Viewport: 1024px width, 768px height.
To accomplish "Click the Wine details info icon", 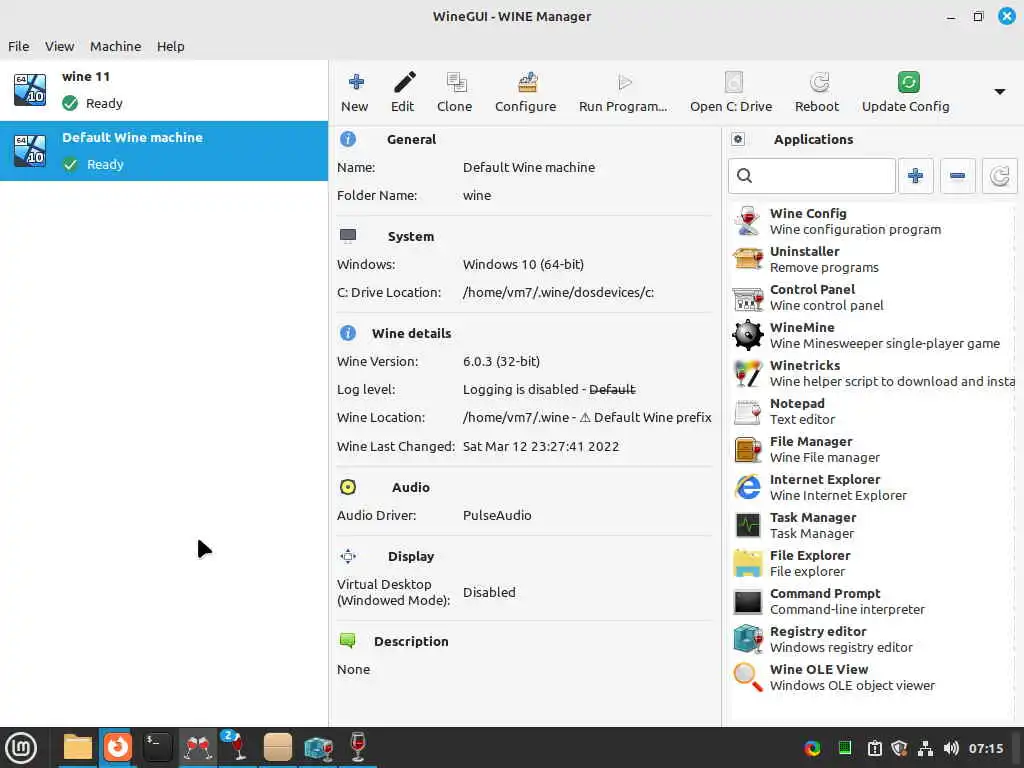I will pos(348,333).
